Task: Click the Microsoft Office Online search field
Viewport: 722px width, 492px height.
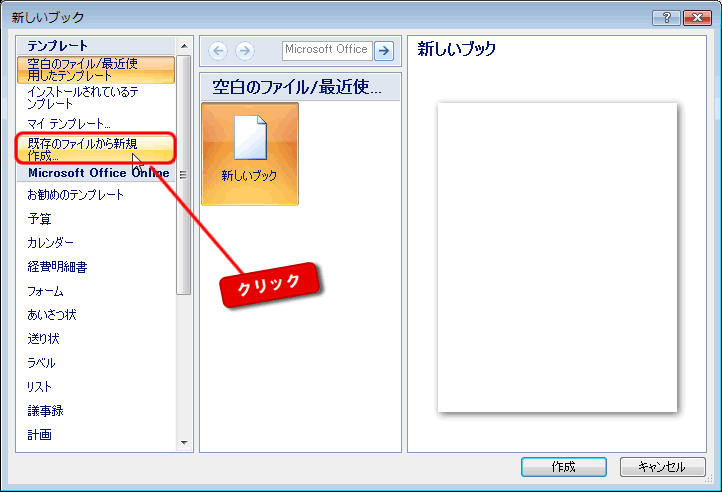Action: [327, 51]
